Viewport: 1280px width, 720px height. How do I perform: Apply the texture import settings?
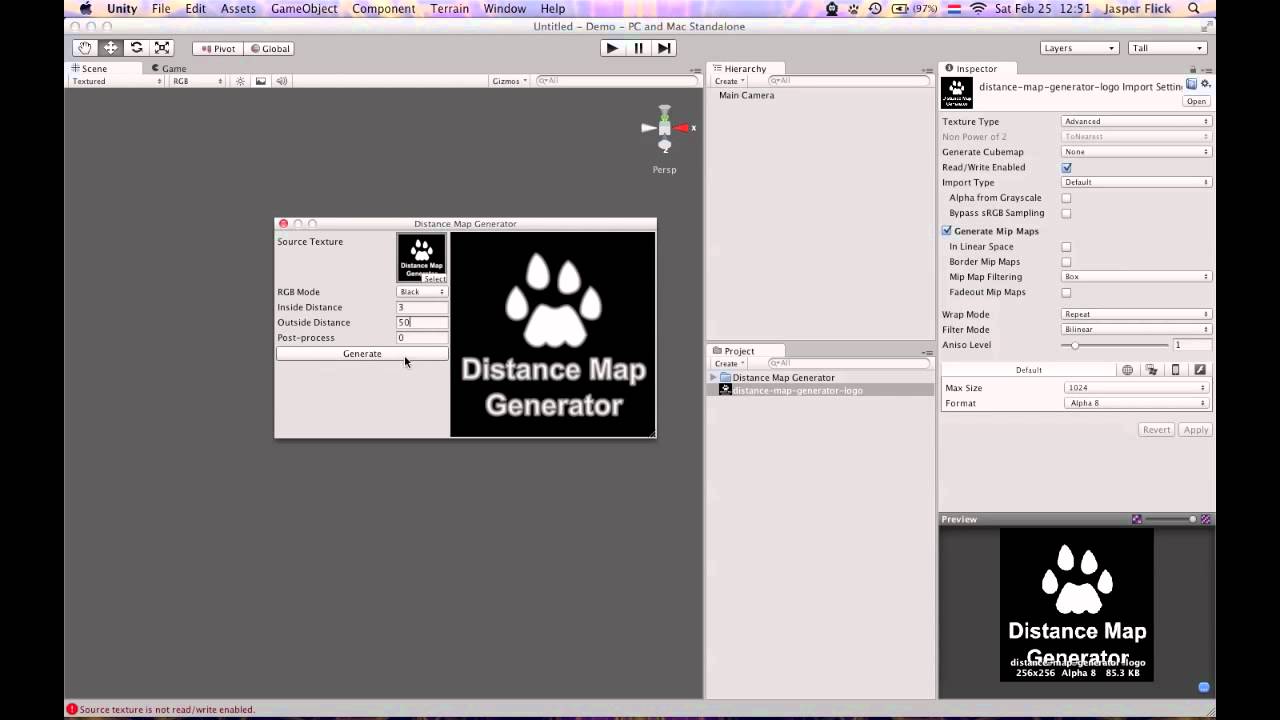[x=1196, y=430]
